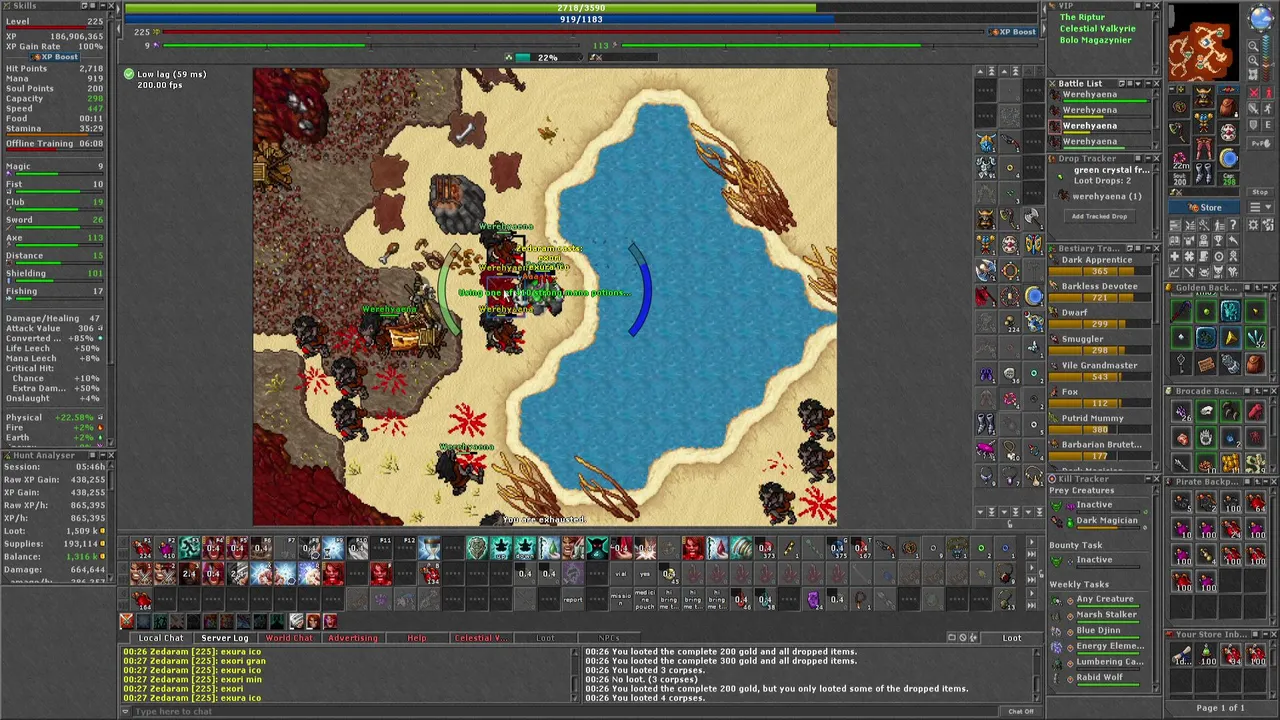Viewport: 1280px width, 720px height.
Task: Click the yes hotkey slot
Action: 645,573
